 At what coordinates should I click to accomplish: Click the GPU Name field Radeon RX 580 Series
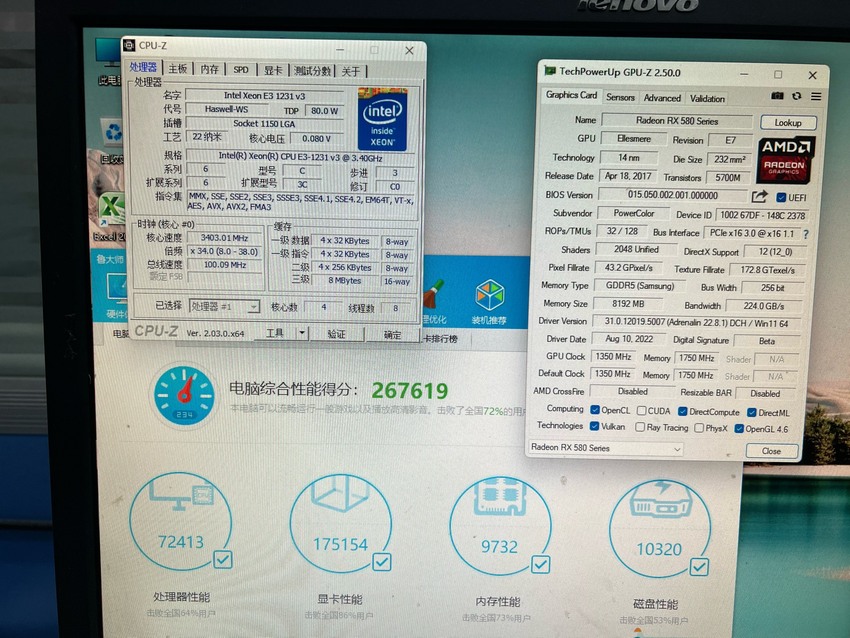(677, 121)
